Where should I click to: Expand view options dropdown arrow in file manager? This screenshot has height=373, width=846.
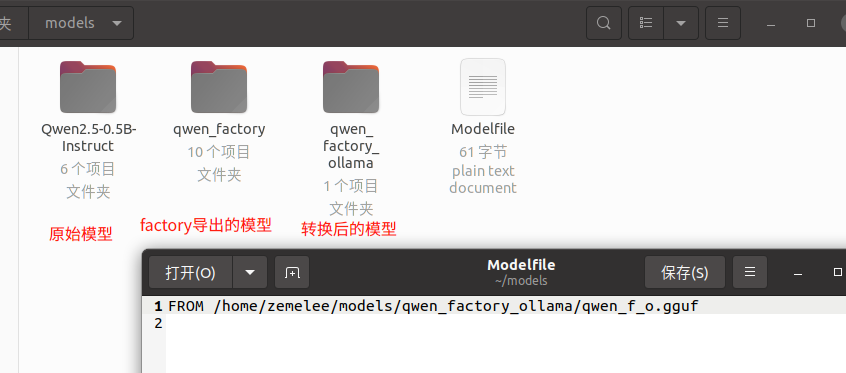[x=681, y=23]
